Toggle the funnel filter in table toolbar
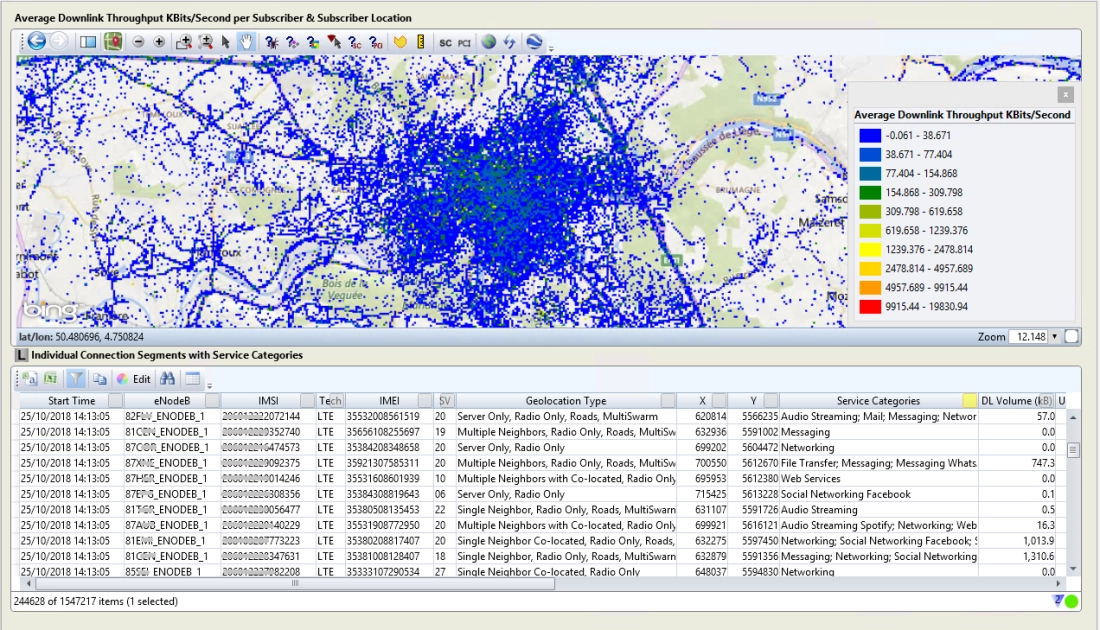Image resolution: width=1100 pixels, height=630 pixels. coord(75,379)
